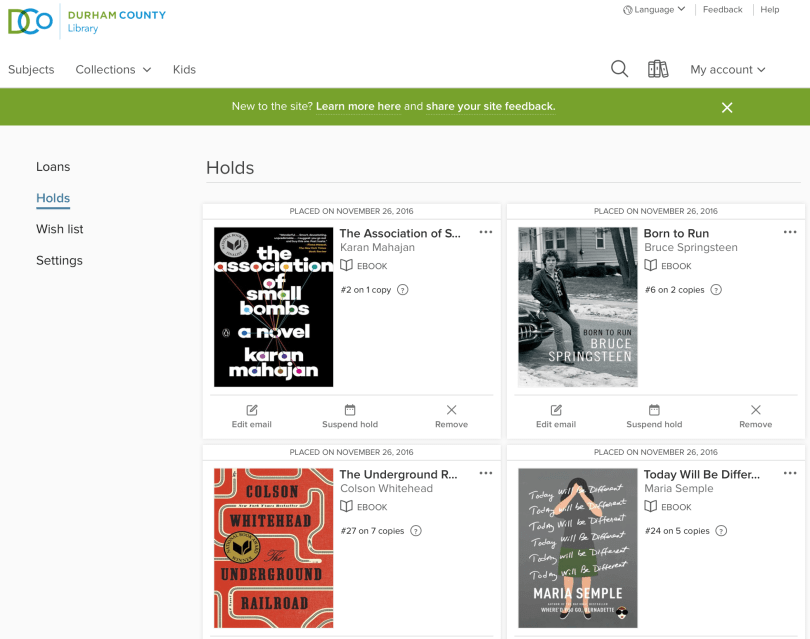Open more options for The Underground Railroad
The height and width of the screenshot is (639, 810).
pyautogui.click(x=486, y=474)
